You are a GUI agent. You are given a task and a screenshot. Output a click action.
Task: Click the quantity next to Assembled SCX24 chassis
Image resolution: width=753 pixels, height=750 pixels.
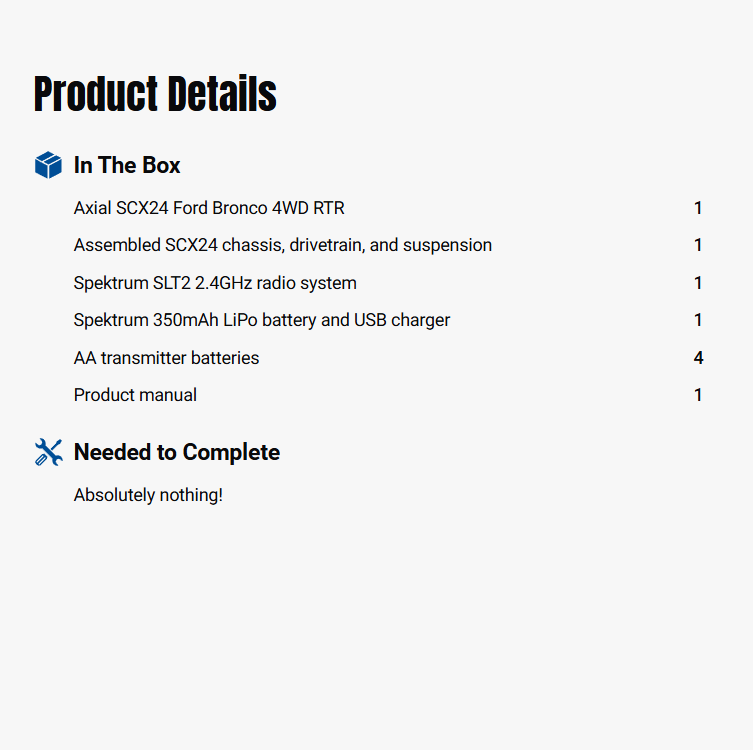tap(698, 245)
